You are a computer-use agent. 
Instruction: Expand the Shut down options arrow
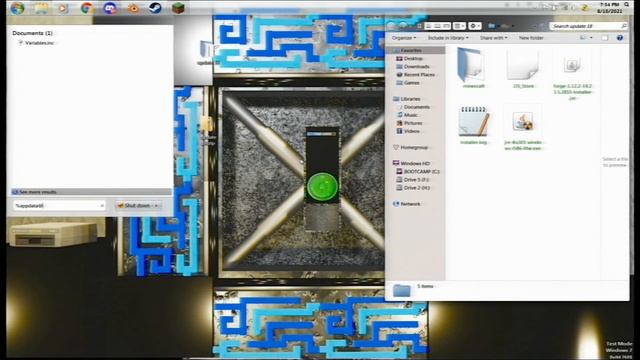[157, 206]
